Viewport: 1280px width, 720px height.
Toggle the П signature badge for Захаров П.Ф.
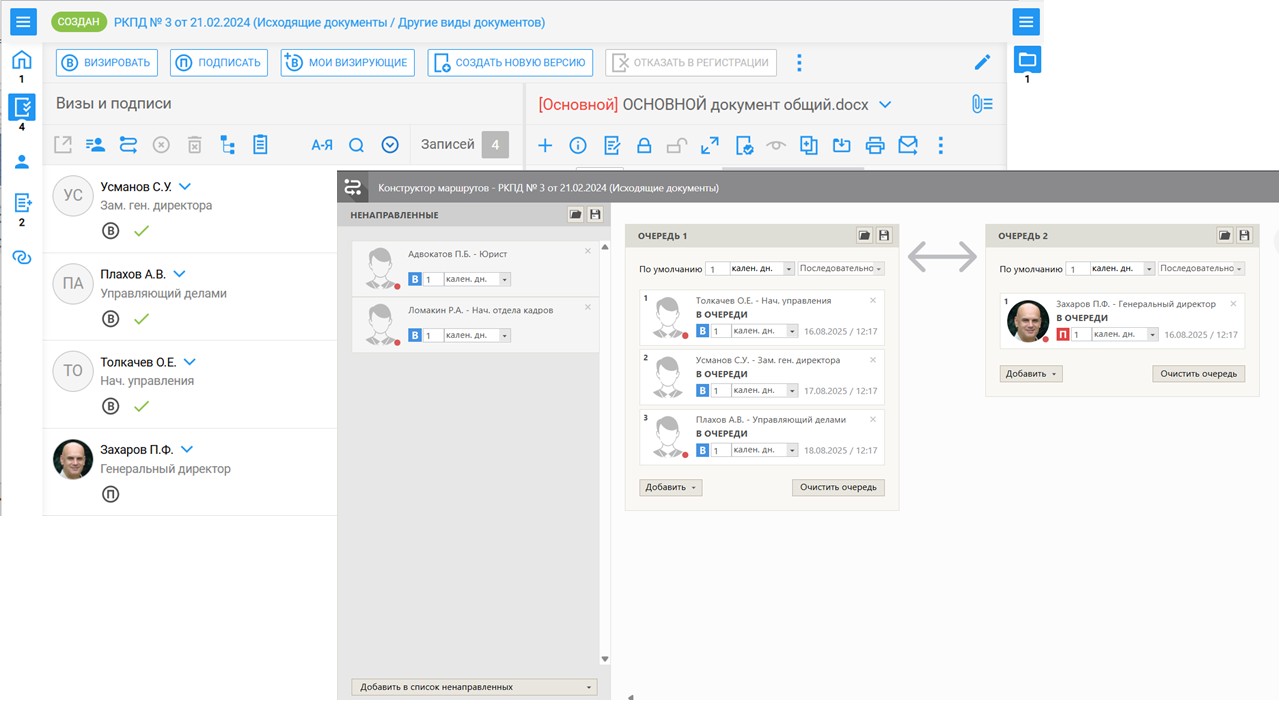pos(1063,334)
